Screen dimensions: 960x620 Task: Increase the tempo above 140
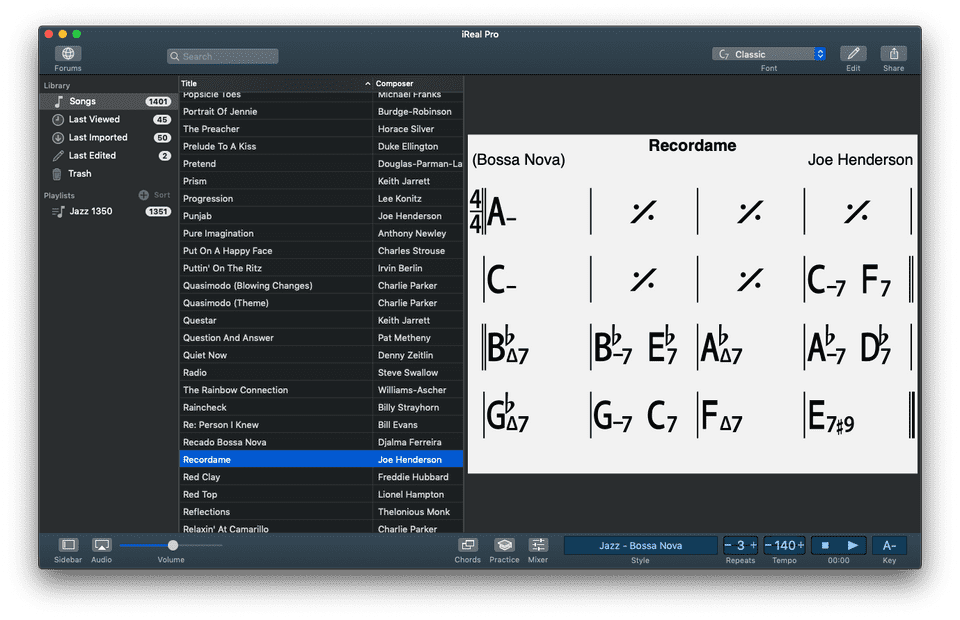click(x=799, y=545)
